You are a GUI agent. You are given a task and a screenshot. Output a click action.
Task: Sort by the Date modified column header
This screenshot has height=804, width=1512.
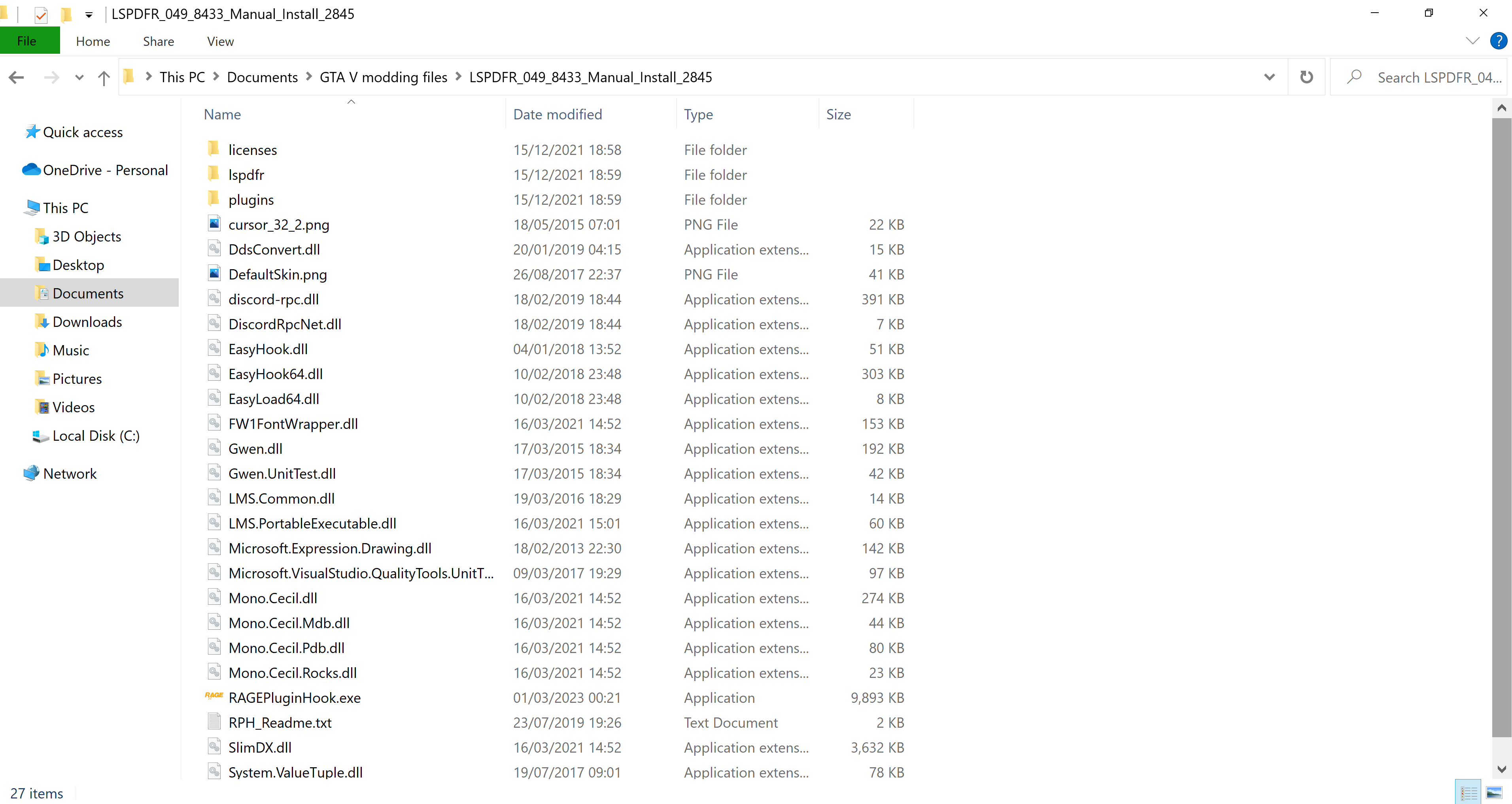(x=557, y=115)
